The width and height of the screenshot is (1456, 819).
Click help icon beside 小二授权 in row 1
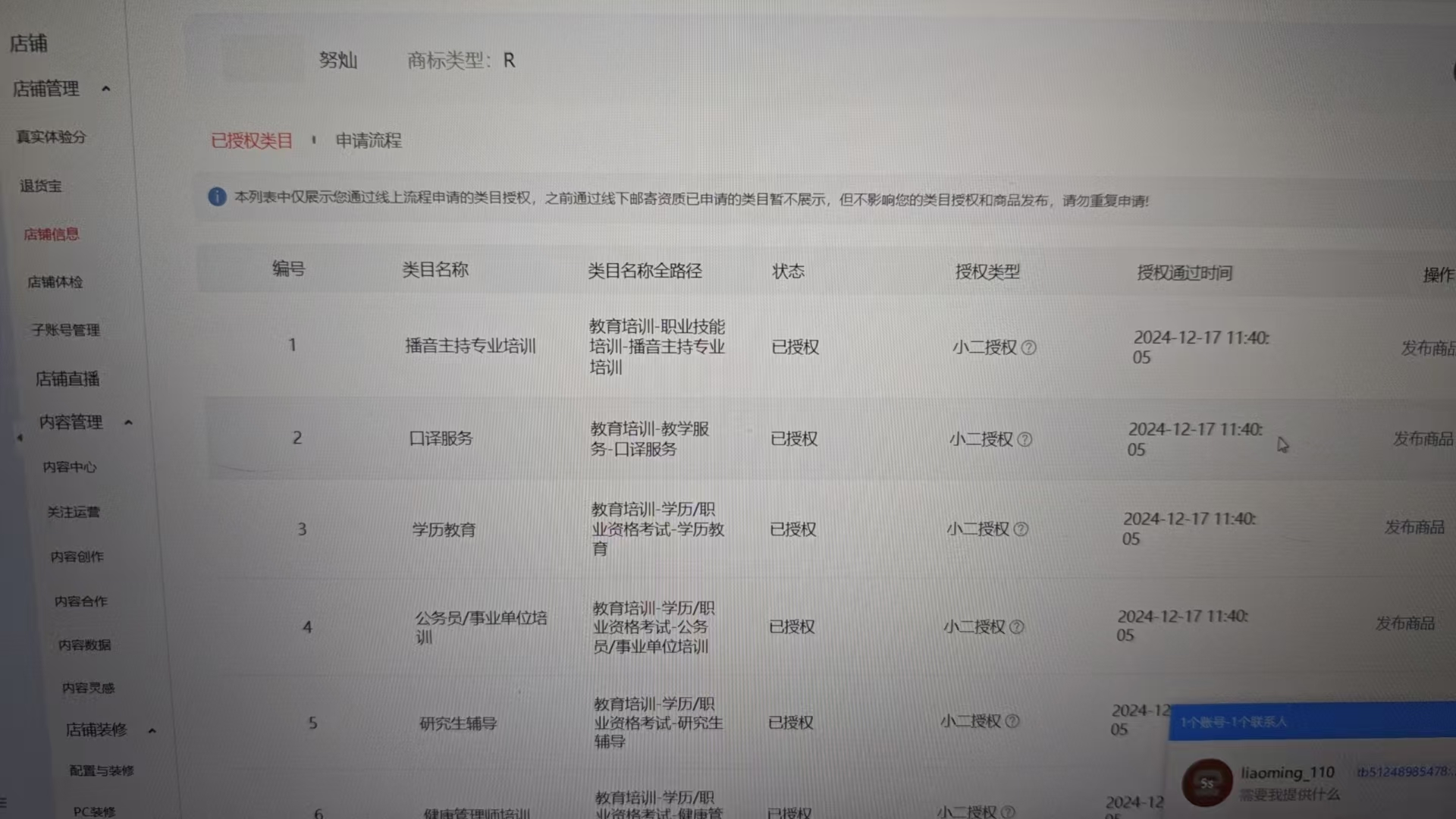coord(1028,347)
